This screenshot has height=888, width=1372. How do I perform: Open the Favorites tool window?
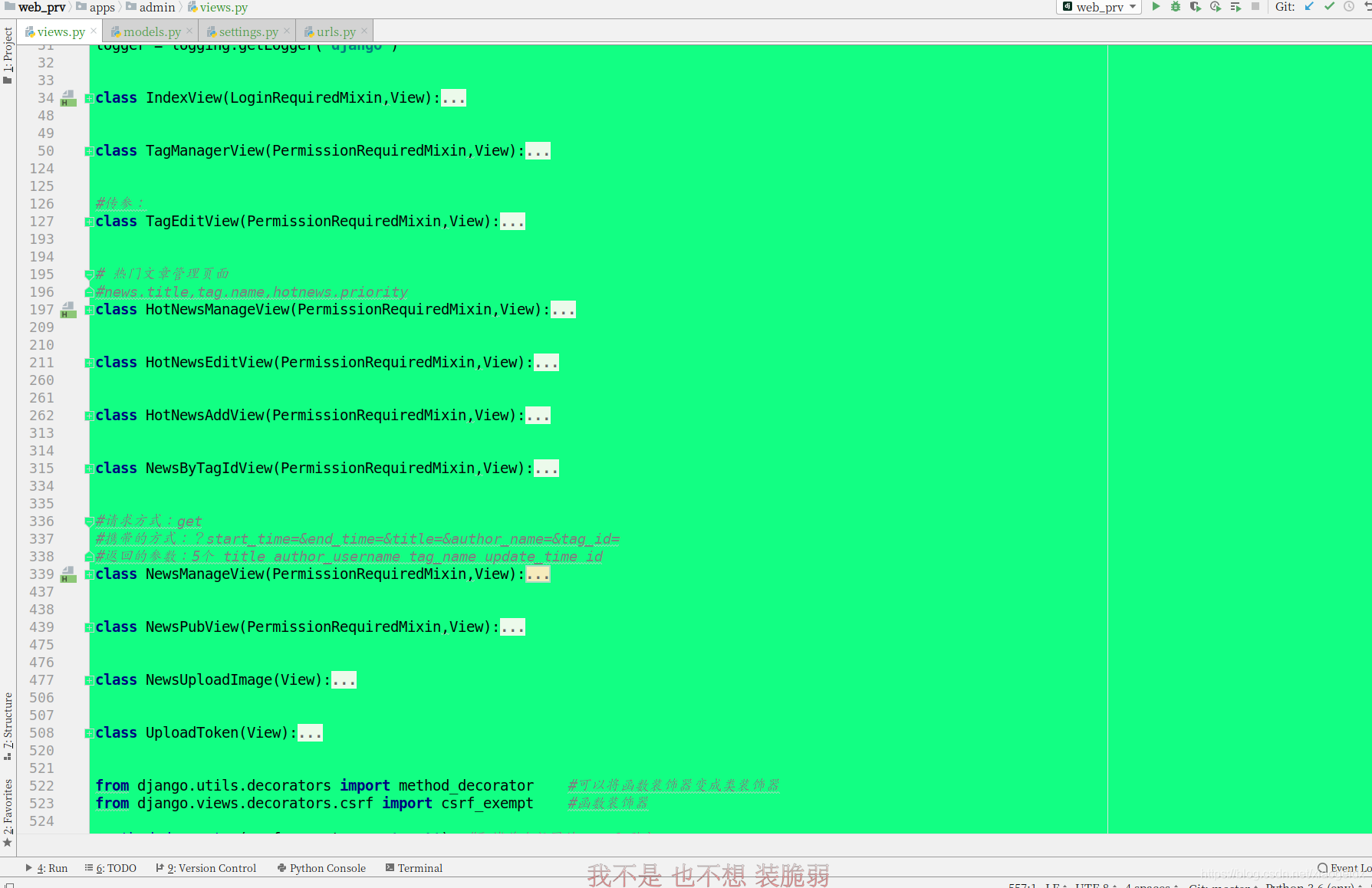8,813
